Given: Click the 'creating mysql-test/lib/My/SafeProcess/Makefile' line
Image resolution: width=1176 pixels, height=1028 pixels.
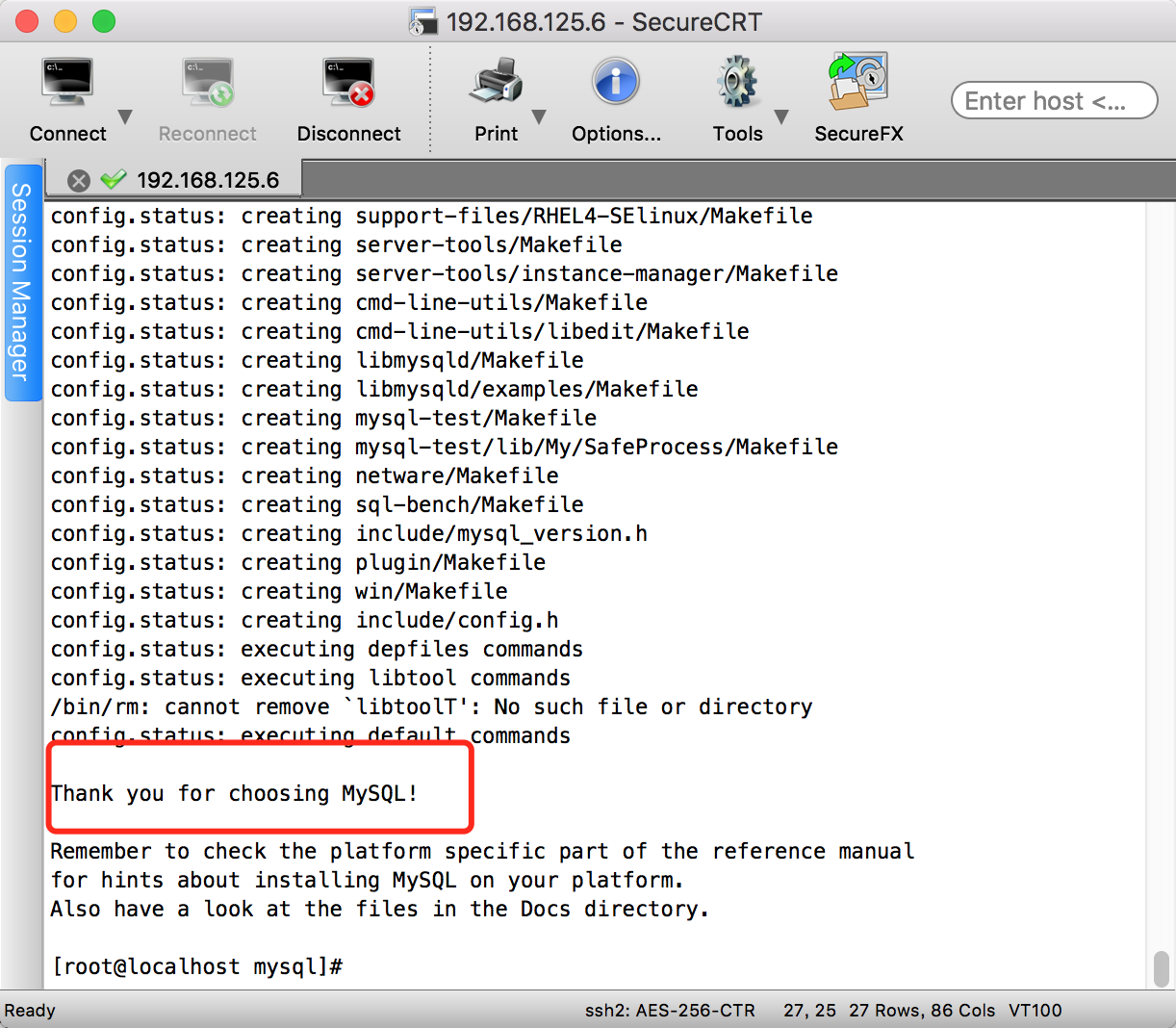Looking at the screenshot, I should 445,447.
